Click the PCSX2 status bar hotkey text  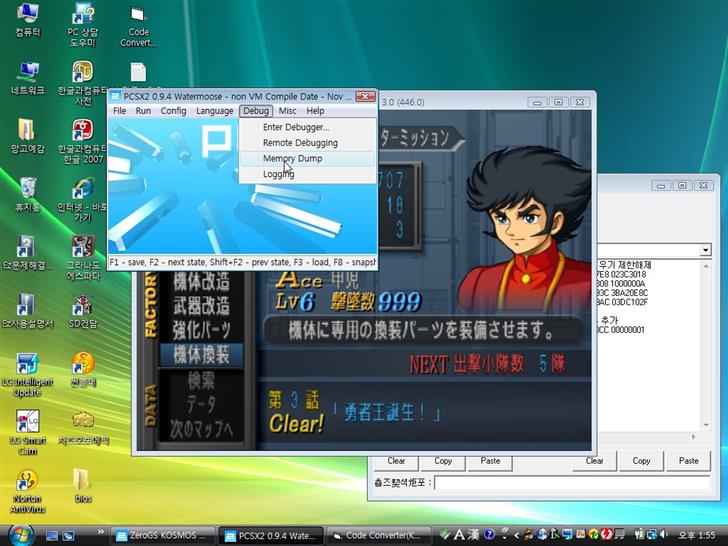tap(242, 262)
